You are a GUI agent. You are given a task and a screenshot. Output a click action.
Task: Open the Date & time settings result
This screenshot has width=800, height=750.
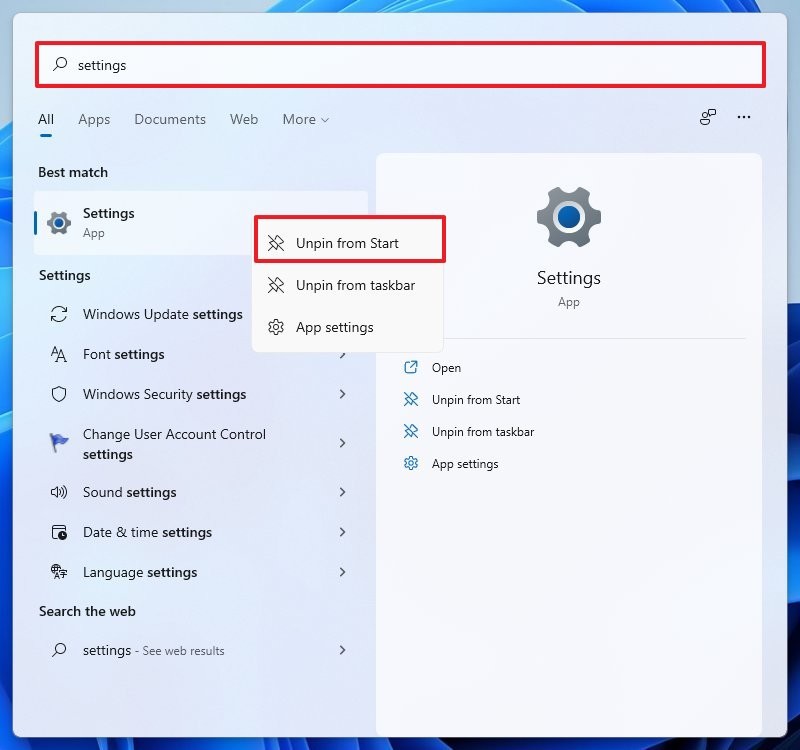click(201, 532)
